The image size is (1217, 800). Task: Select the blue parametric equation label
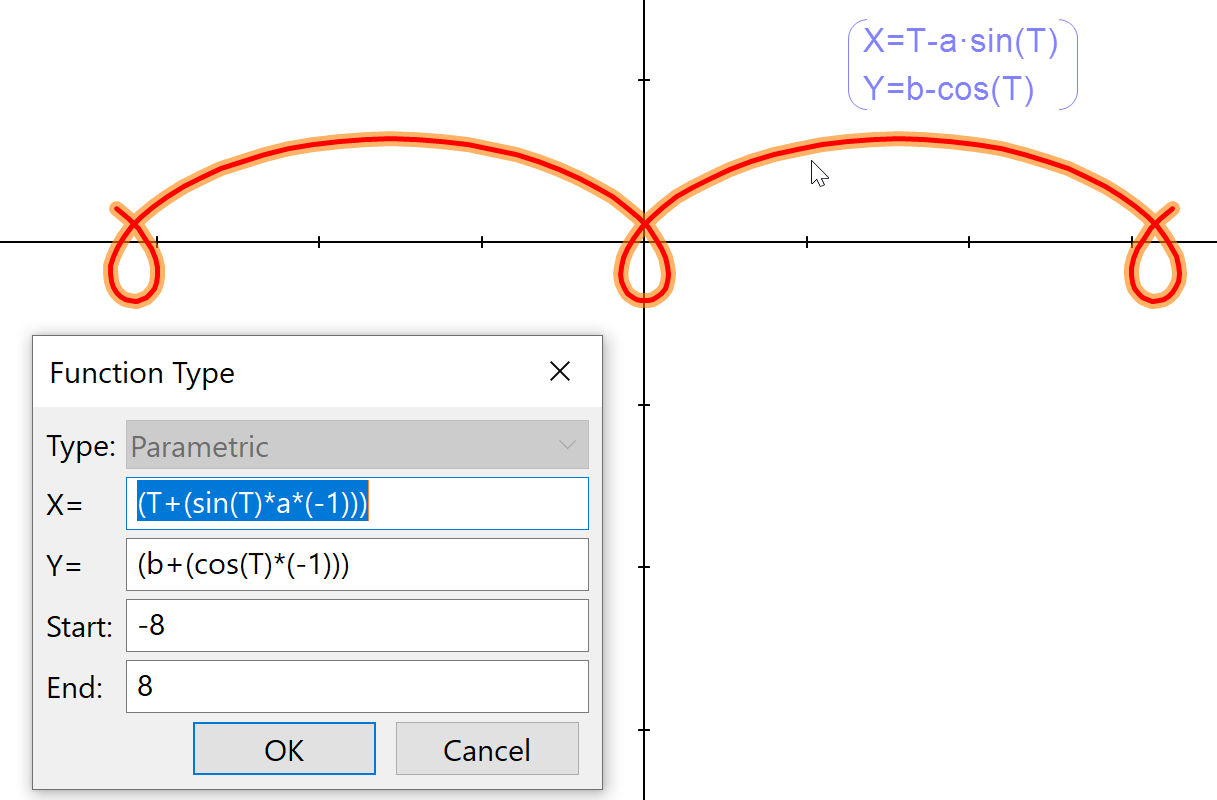(x=962, y=64)
